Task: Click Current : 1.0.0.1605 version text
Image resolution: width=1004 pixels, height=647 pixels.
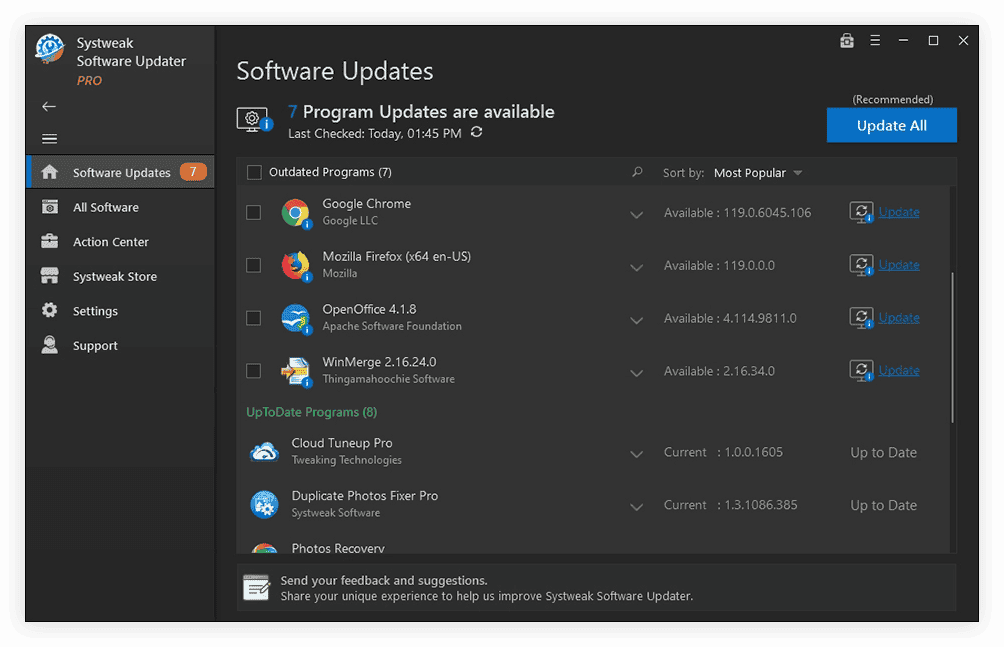Action: [723, 452]
